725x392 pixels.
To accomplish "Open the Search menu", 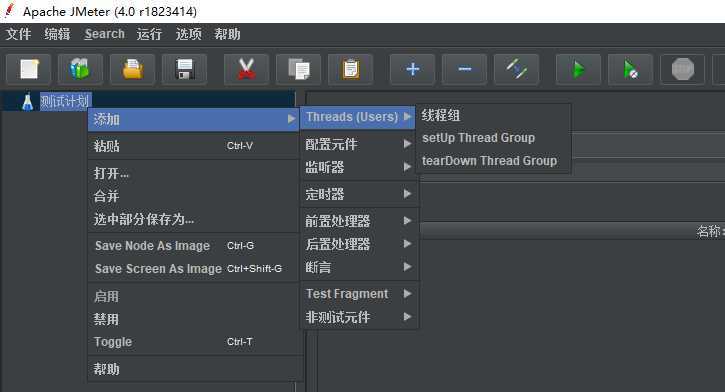I will coord(104,34).
